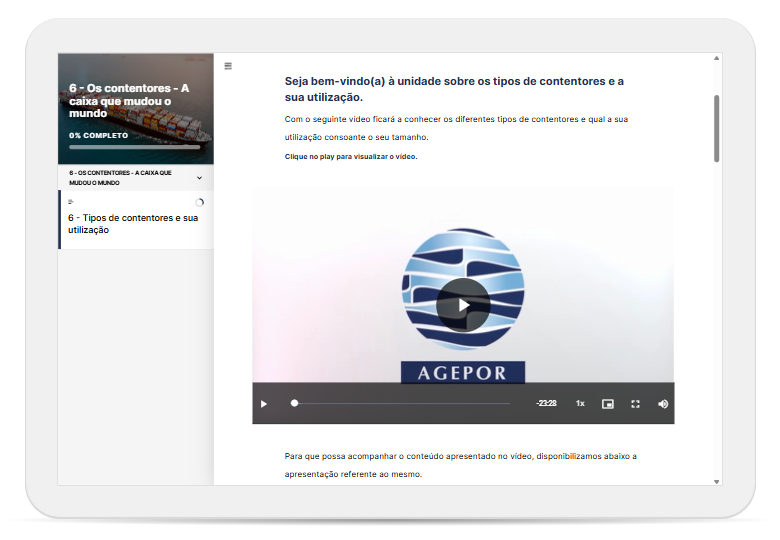Click the scroll down arrow of the page scrollbar
This screenshot has height=540, width=780.
716,481
